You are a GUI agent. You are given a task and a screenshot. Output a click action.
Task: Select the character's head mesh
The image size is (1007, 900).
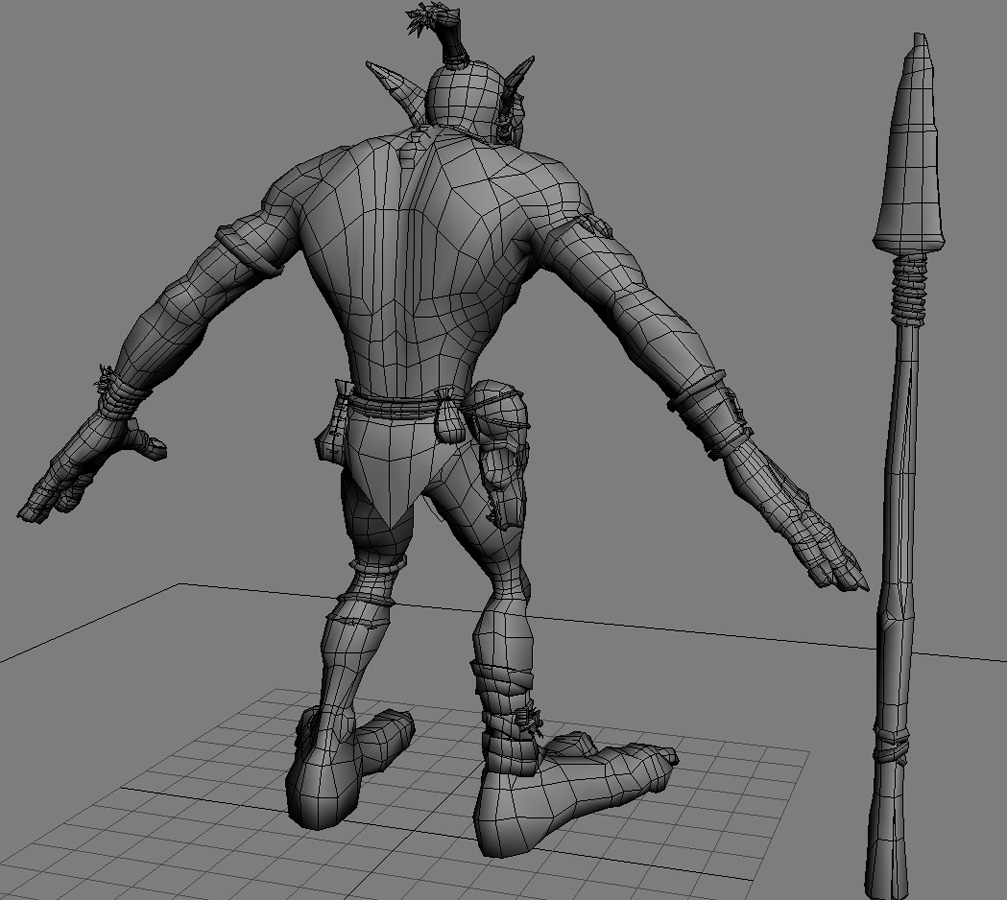point(464,95)
